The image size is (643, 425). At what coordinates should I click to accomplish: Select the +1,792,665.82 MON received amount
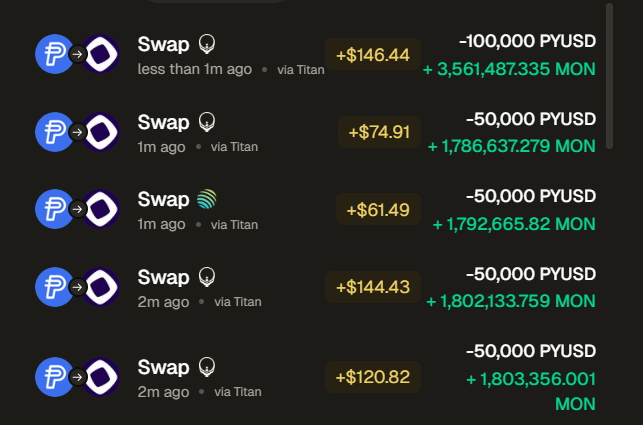pyautogui.click(x=514, y=222)
